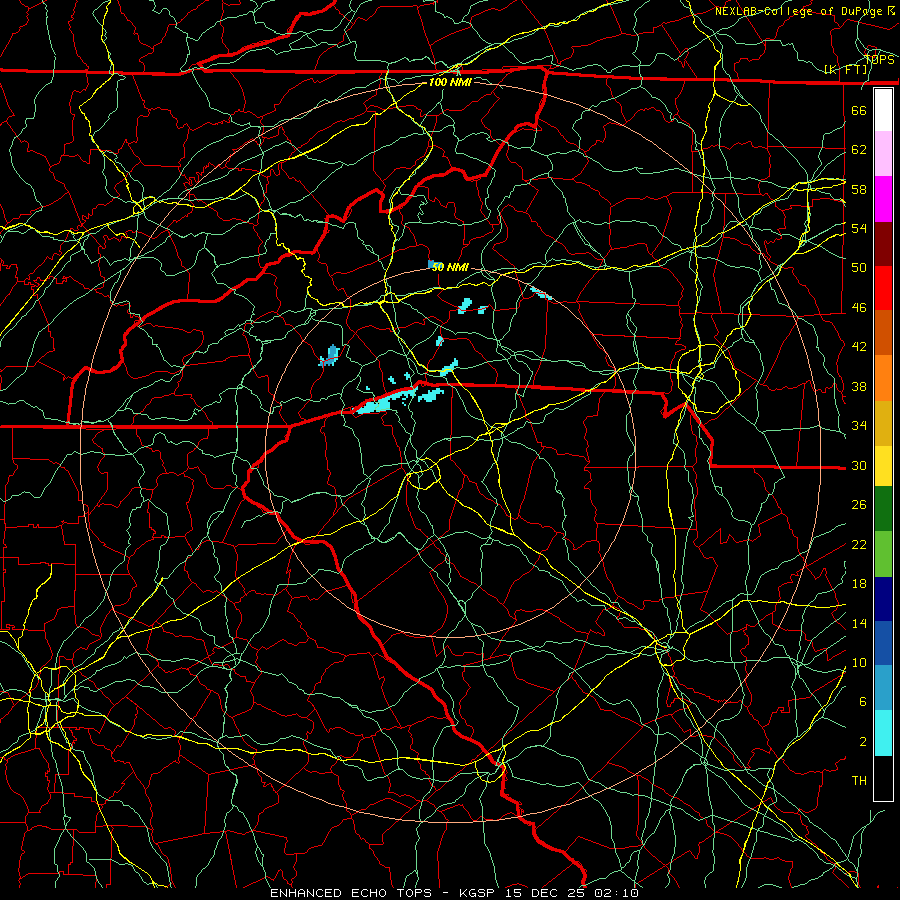Click the maroon segment of the color scale
900x900 pixels.
pyautogui.click(x=883, y=244)
